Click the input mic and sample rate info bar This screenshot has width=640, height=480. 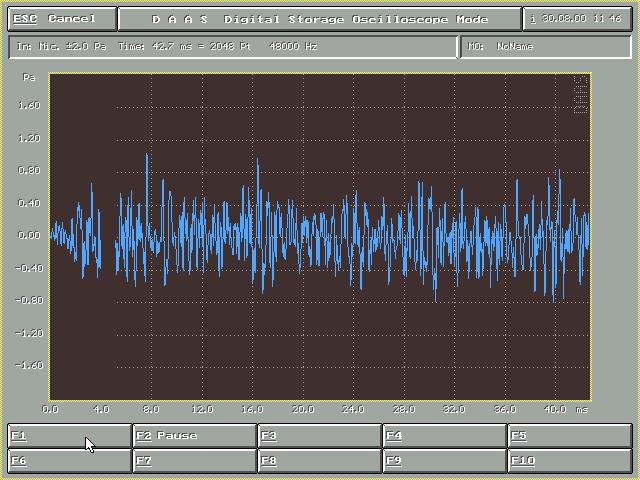(232, 46)
